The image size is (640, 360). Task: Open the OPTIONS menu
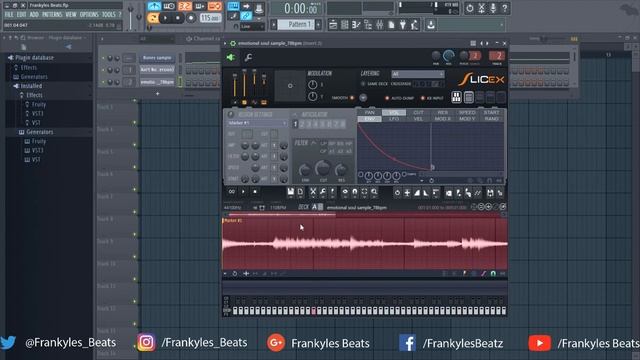point(89,15)
